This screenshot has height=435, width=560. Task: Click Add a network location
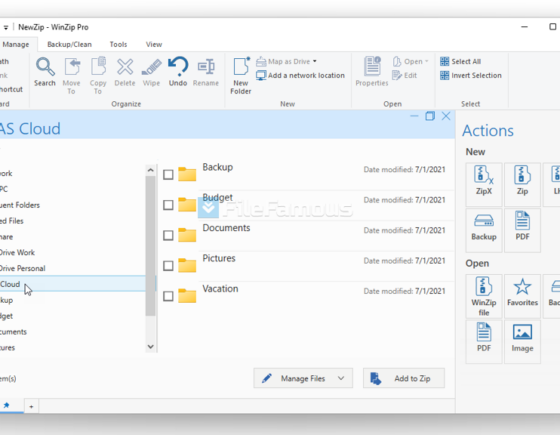300,75
